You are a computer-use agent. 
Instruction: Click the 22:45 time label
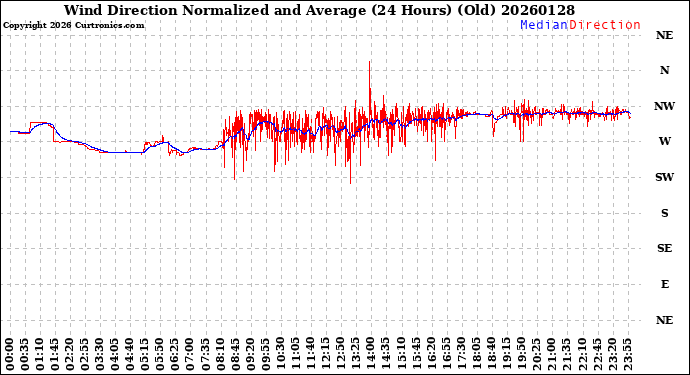click(x=597, y=354)
